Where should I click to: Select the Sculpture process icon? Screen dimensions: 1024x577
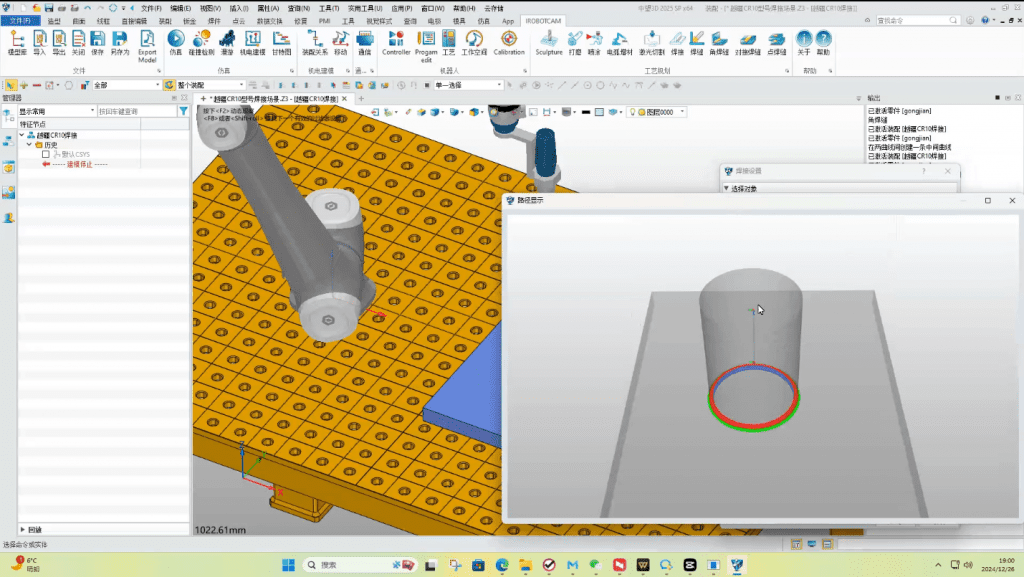[549, 41]
